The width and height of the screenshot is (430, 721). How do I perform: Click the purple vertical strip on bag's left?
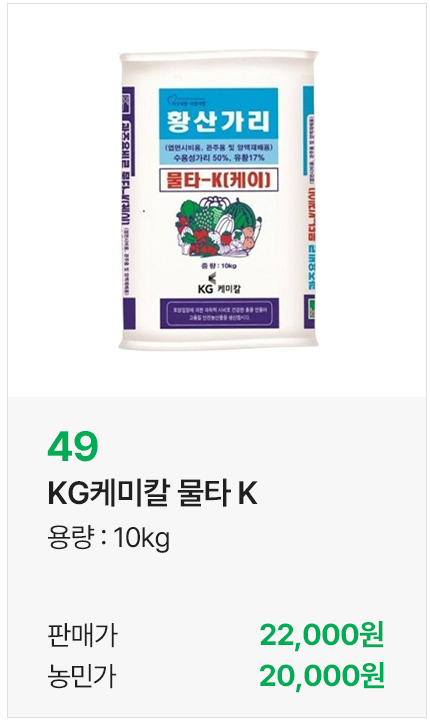tap(128, 207)
